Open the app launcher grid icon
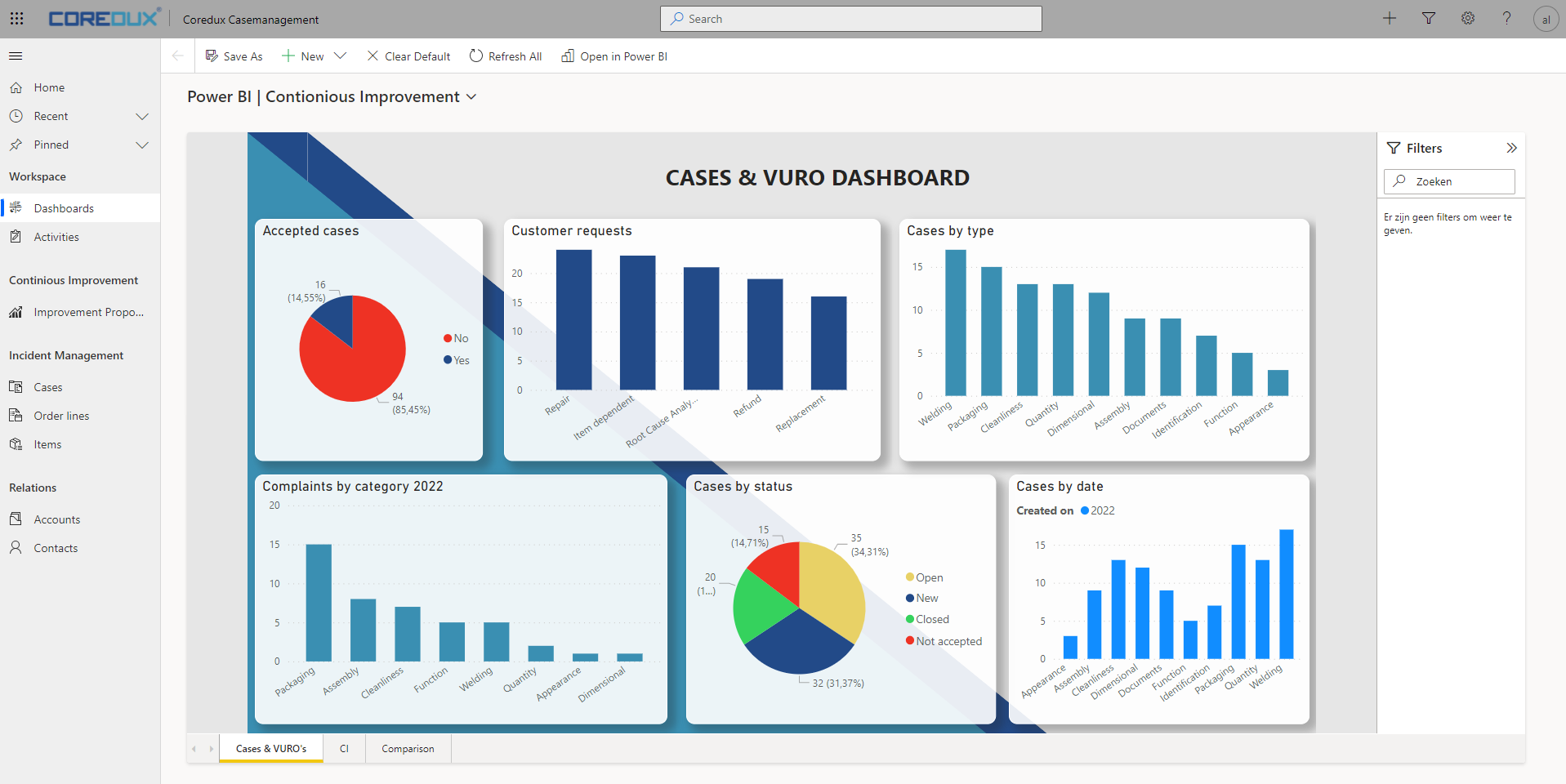Image resolution: width=1566 pixels, height=784 pixels. pos(16,19)
